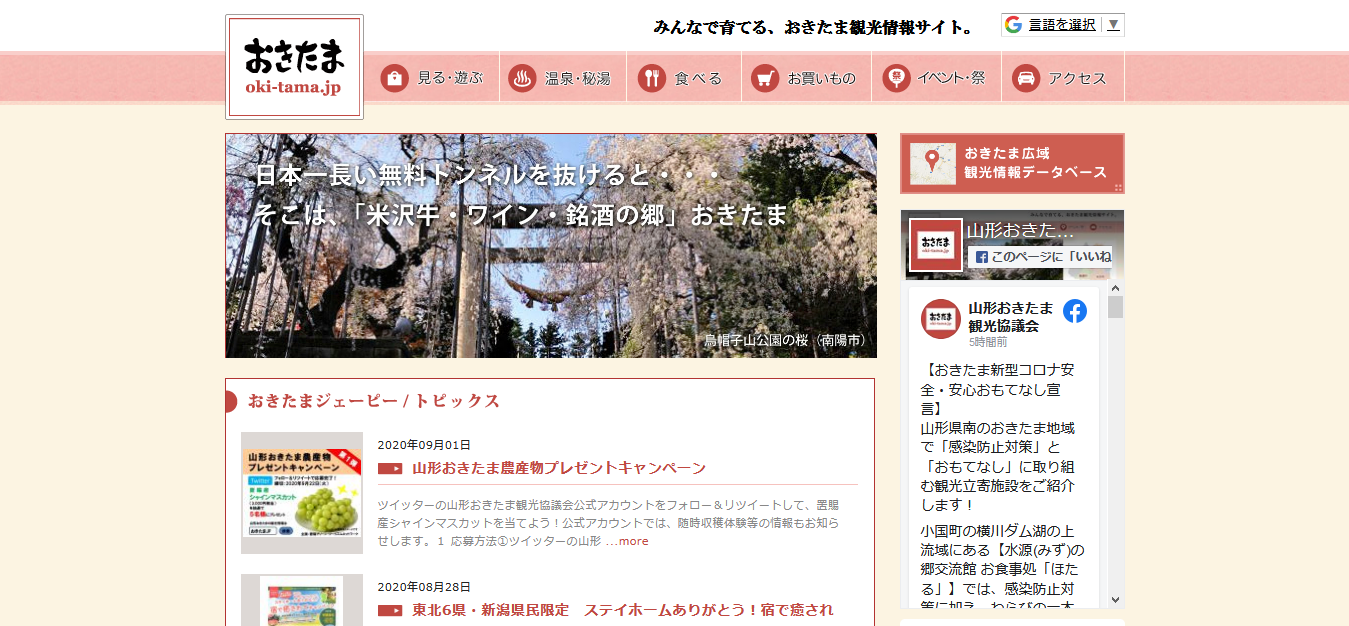This screenshot has height=626, width=1349.
Task: Open the 山形おきたま農産物プレゼントキャンペーン article link
Action: point(559,468)
